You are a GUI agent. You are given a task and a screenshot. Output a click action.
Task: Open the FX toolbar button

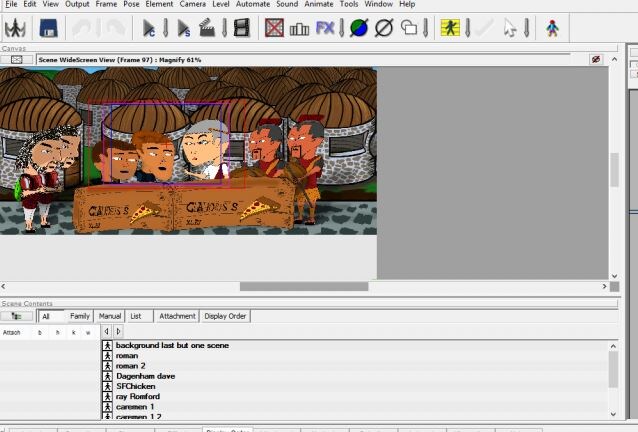325,28
